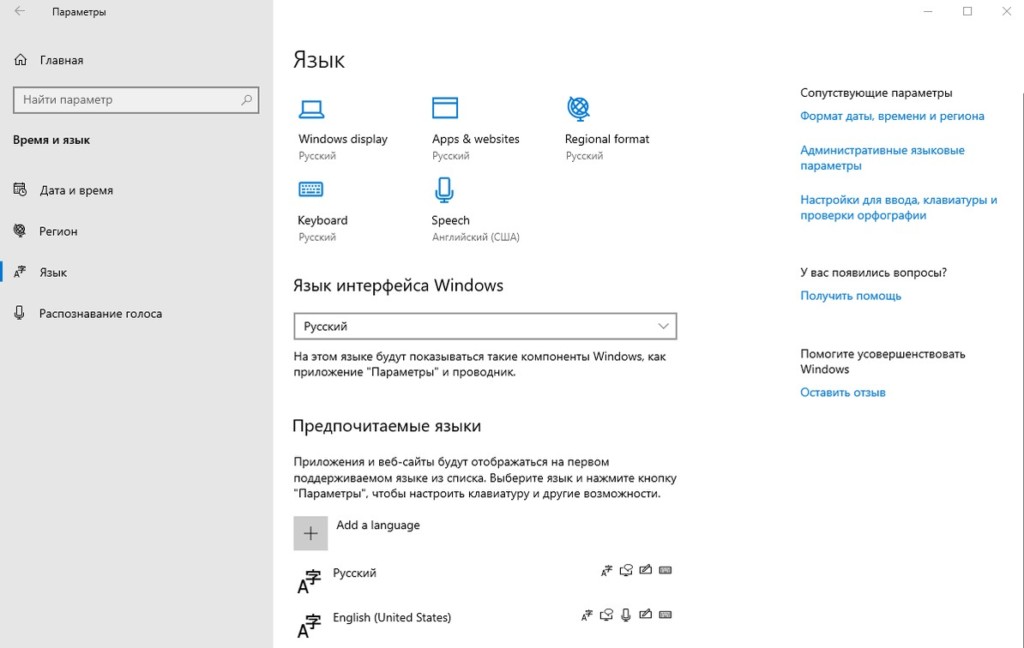Open Формат даты, времени и региона link
The image size is (1024, 648).
[x=892, y=116]
